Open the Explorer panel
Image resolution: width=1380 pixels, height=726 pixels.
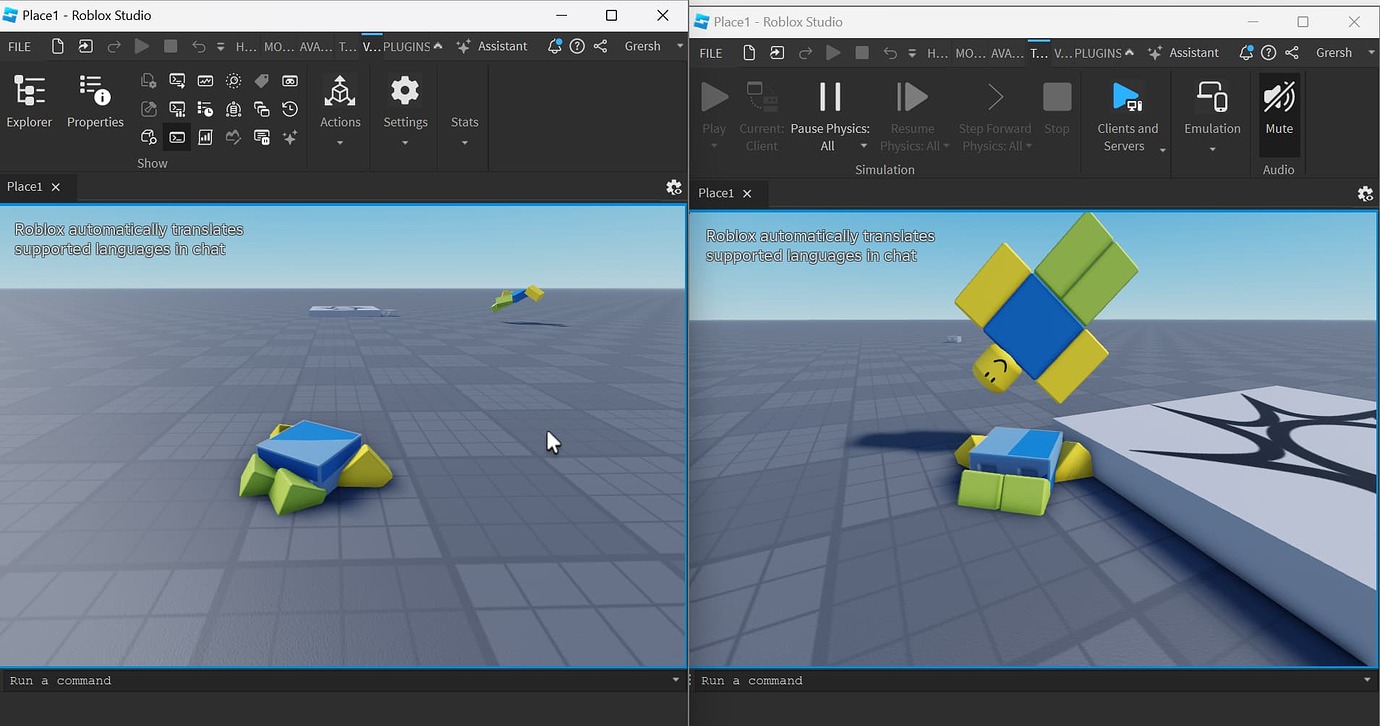(x=28, y=100)
